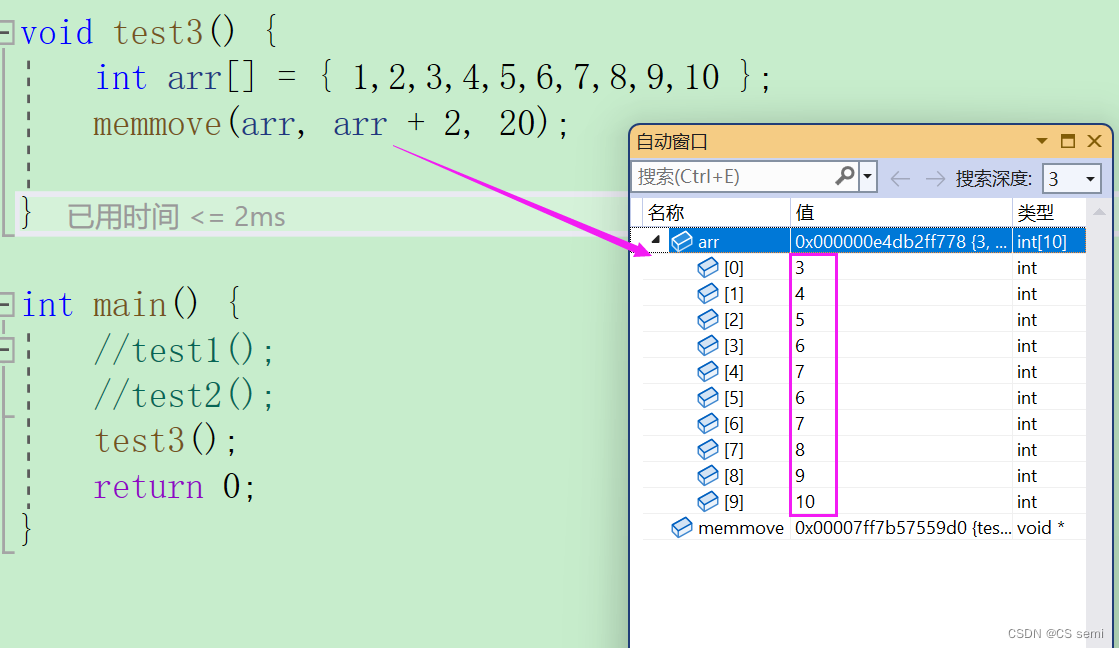Click the cube icon for element [8]
1119x648 pixels.
coord(707,475)
